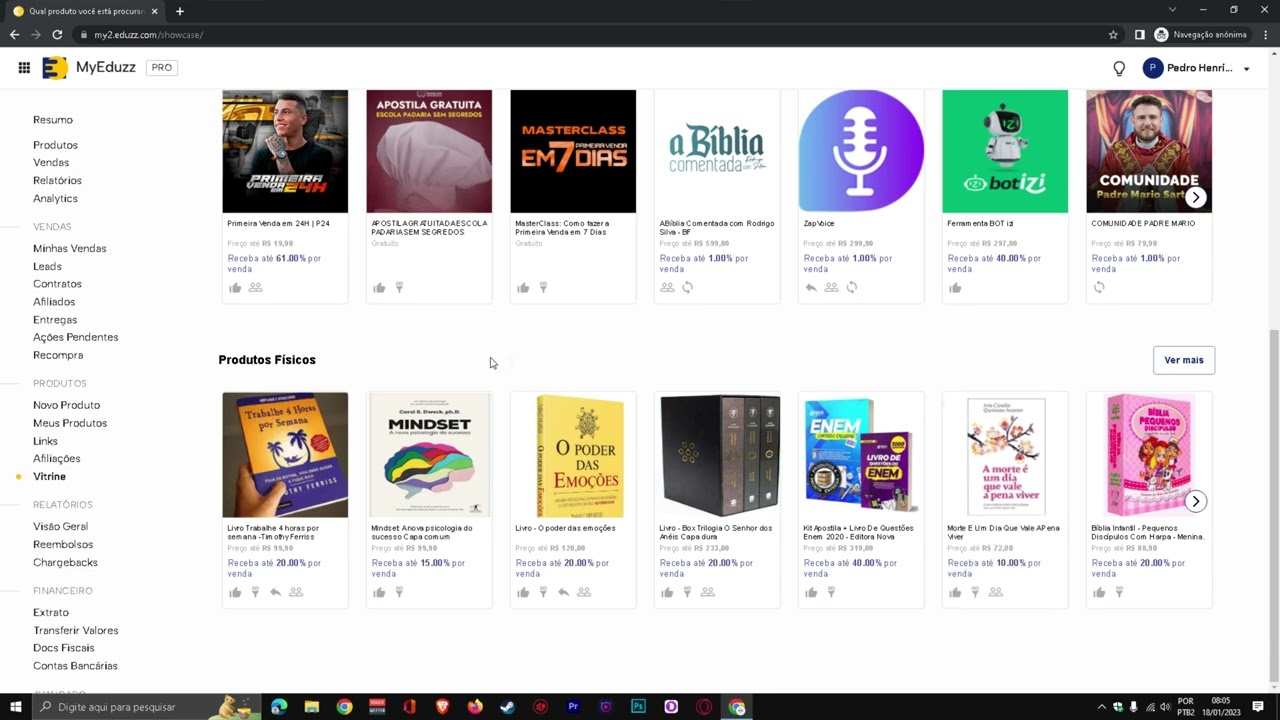Click the thumbs-up icon on Primeira Venda em 24H card
The image size is (1280, 720).
point(235,288)
